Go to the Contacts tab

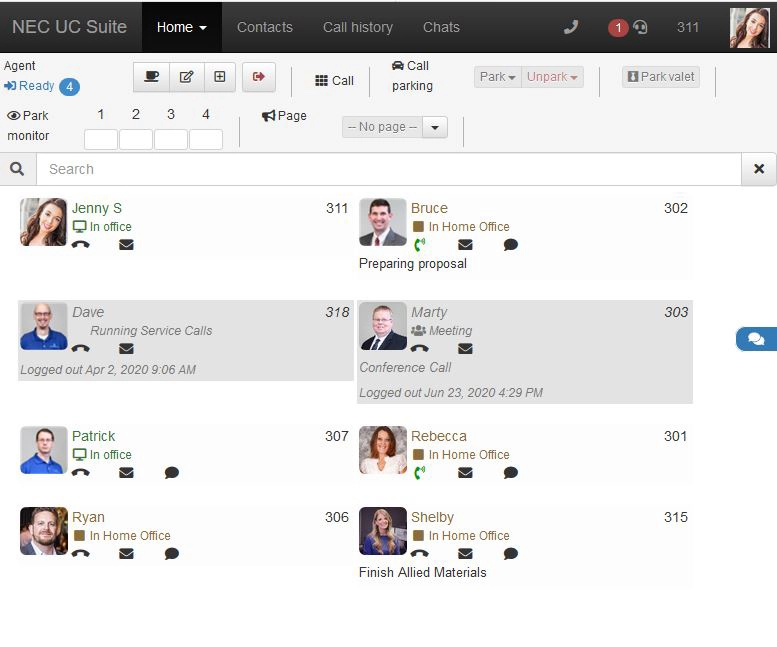point(265,27)
